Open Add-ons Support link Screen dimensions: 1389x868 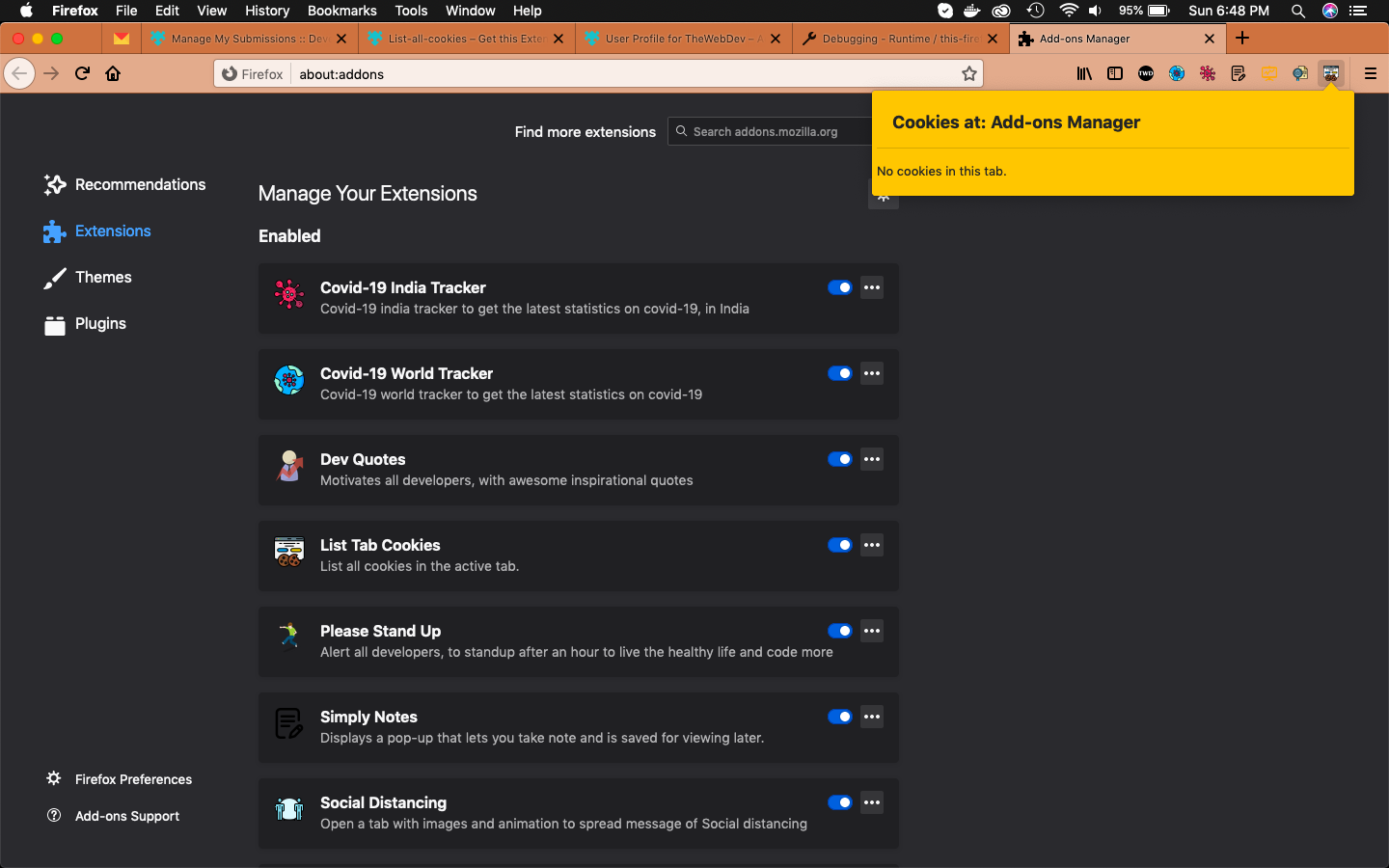coord(114,816)
